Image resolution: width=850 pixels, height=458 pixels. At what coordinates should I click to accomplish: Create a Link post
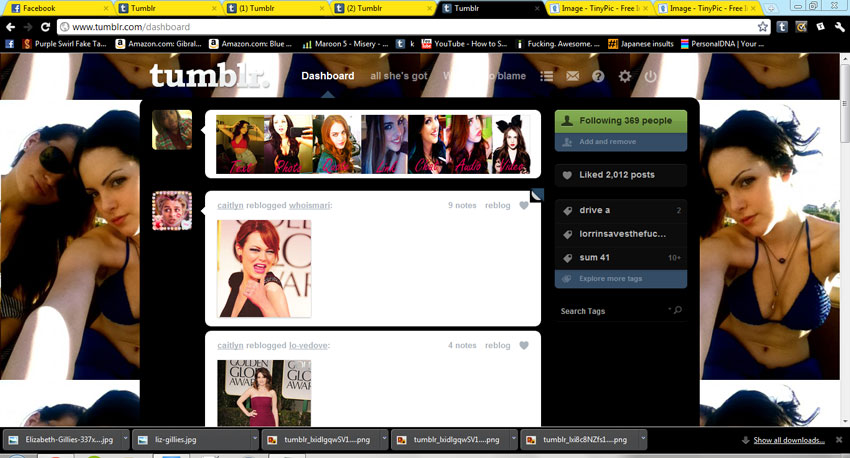tap(384, 144)
